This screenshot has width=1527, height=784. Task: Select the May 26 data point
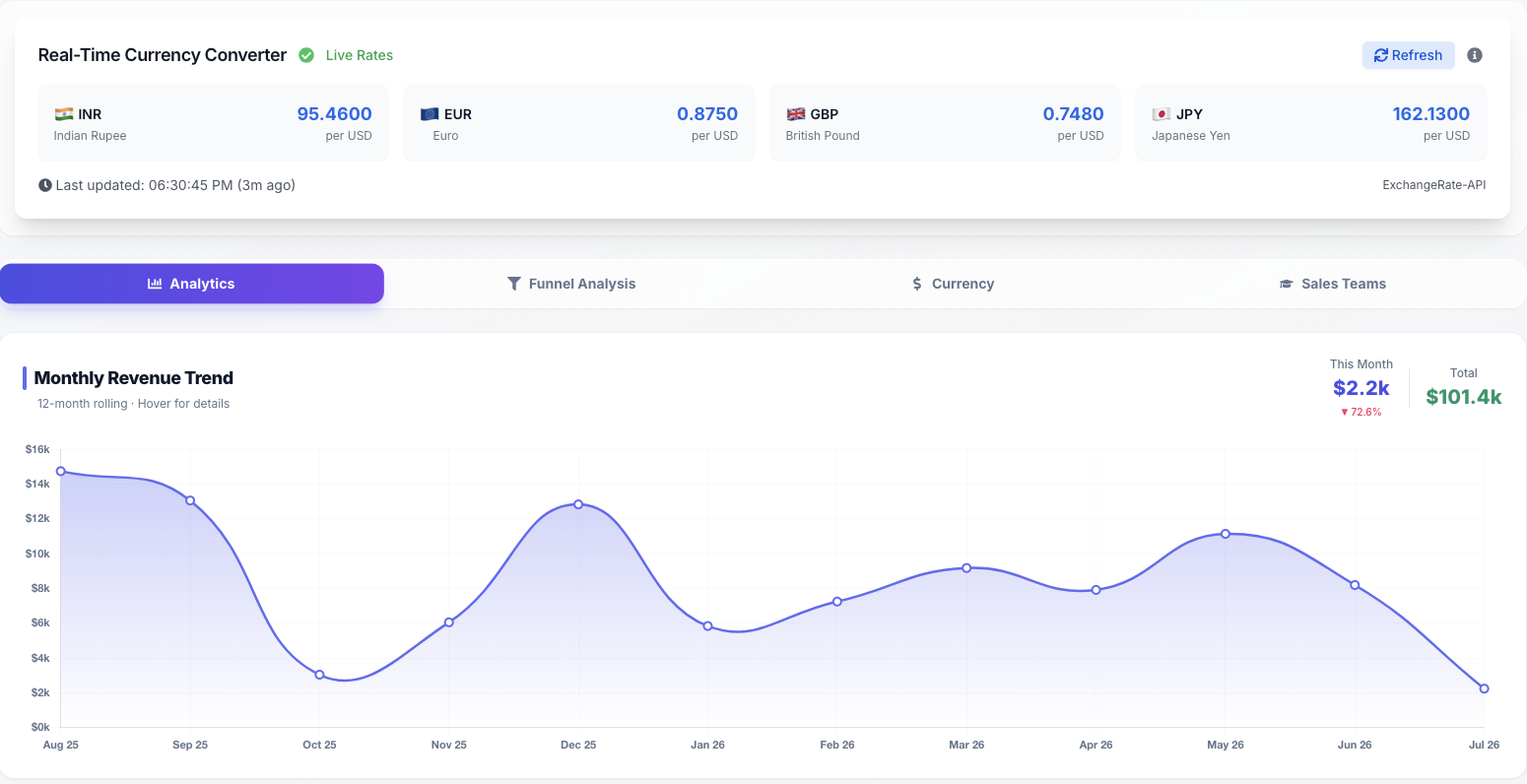coord(1226,534)
